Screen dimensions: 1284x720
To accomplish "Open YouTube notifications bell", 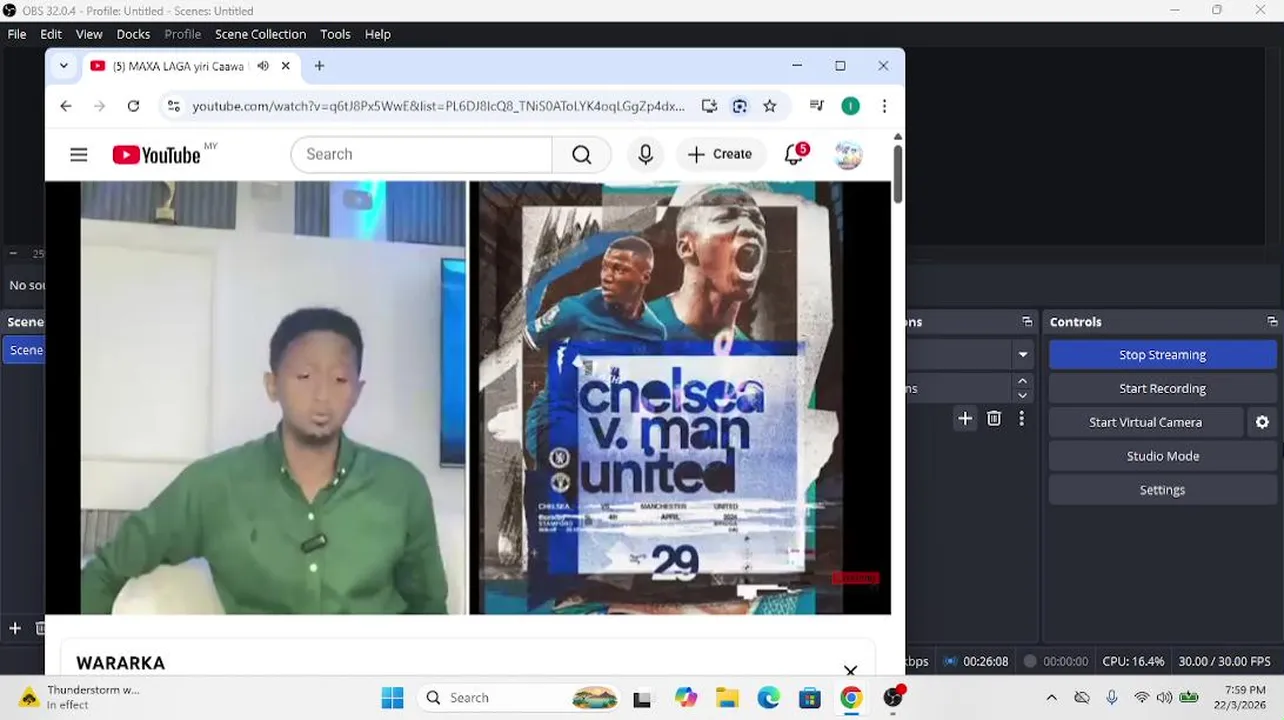I will pyautogui.click(x=795, y=155).
